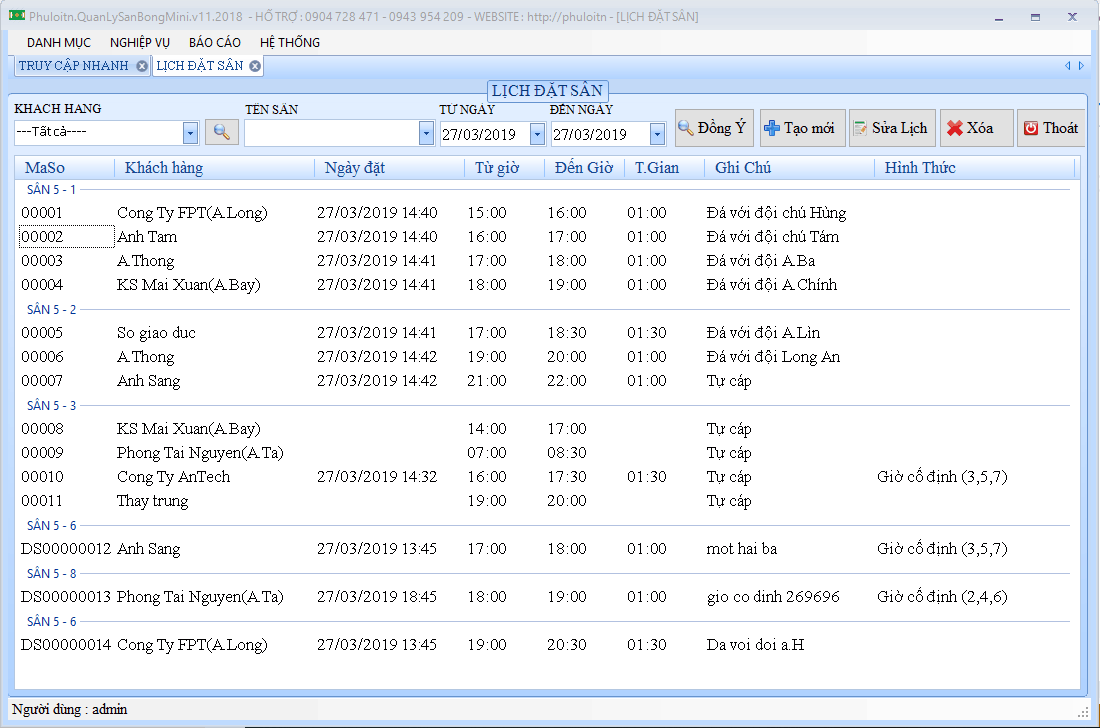Viewport: 1100px width, 728px height.
Task: Select booking code 00008
Action: tap(42, 429)
